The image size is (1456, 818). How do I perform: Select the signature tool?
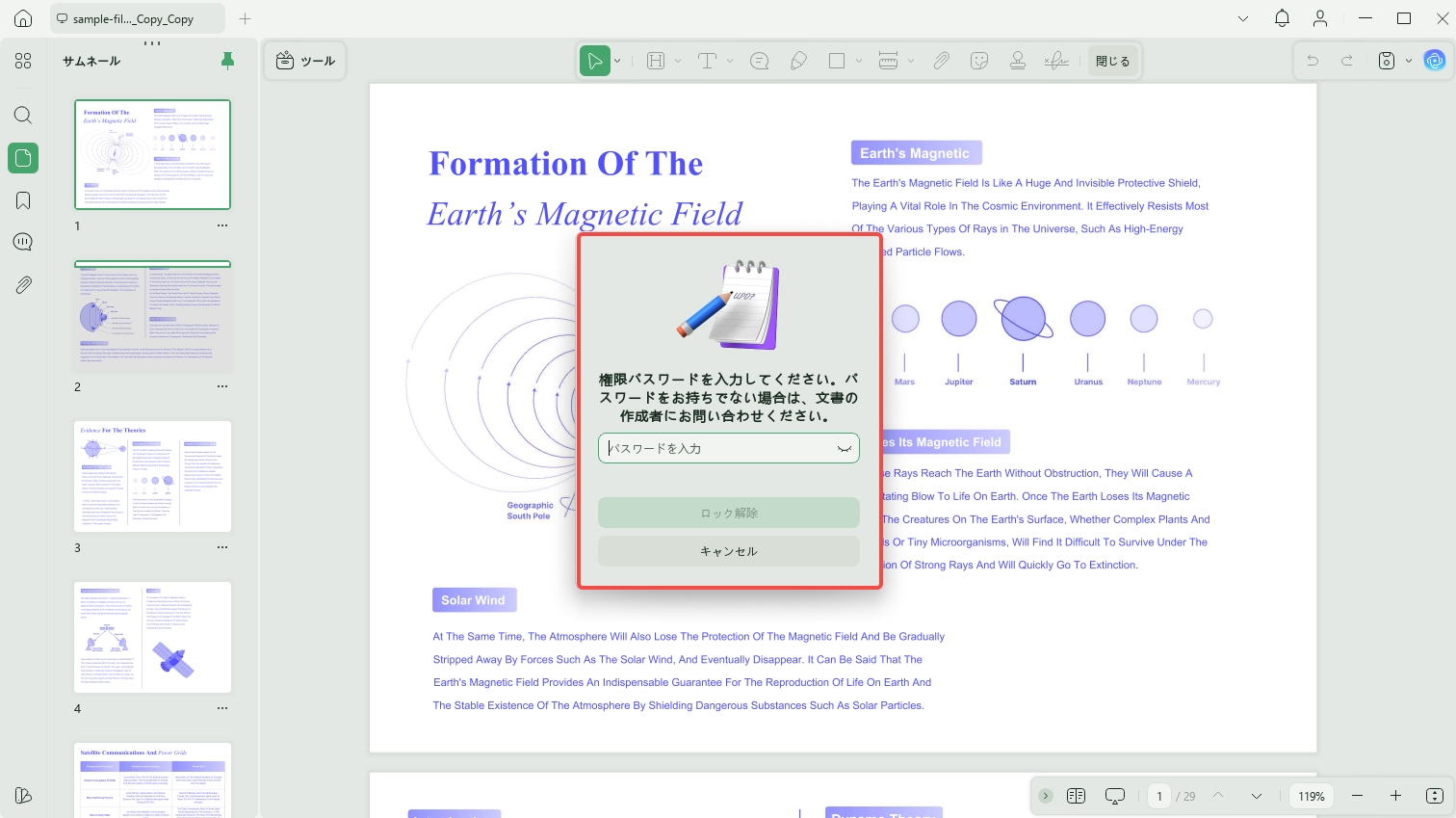[1056, 61]
